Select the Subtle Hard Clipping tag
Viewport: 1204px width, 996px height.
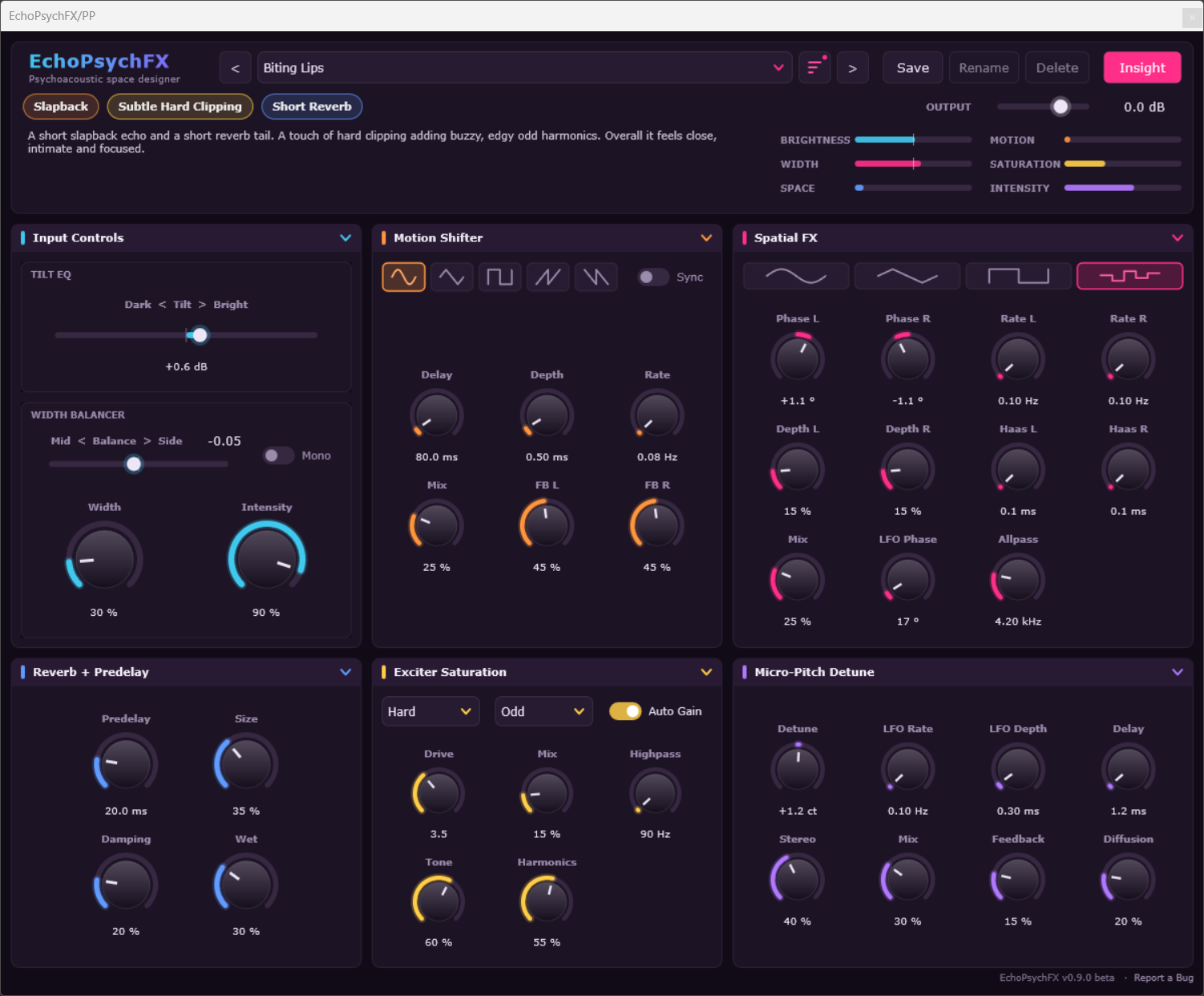click(180, 107)
